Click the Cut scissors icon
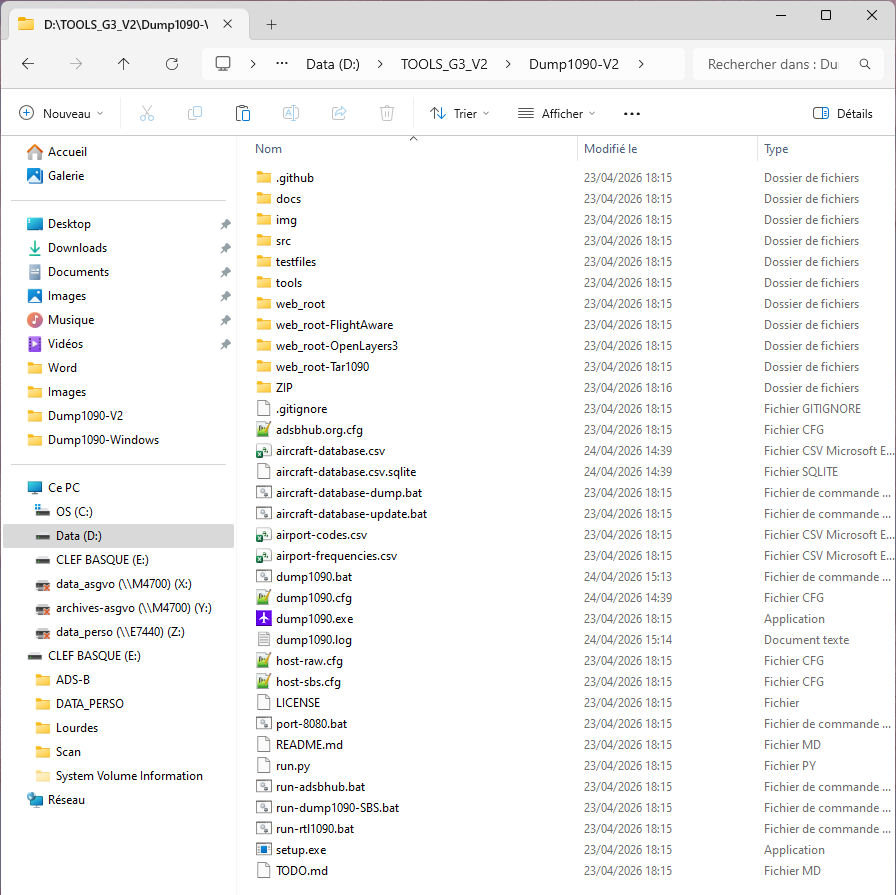The height and width of the screenshot is (895, 896). 147,113
